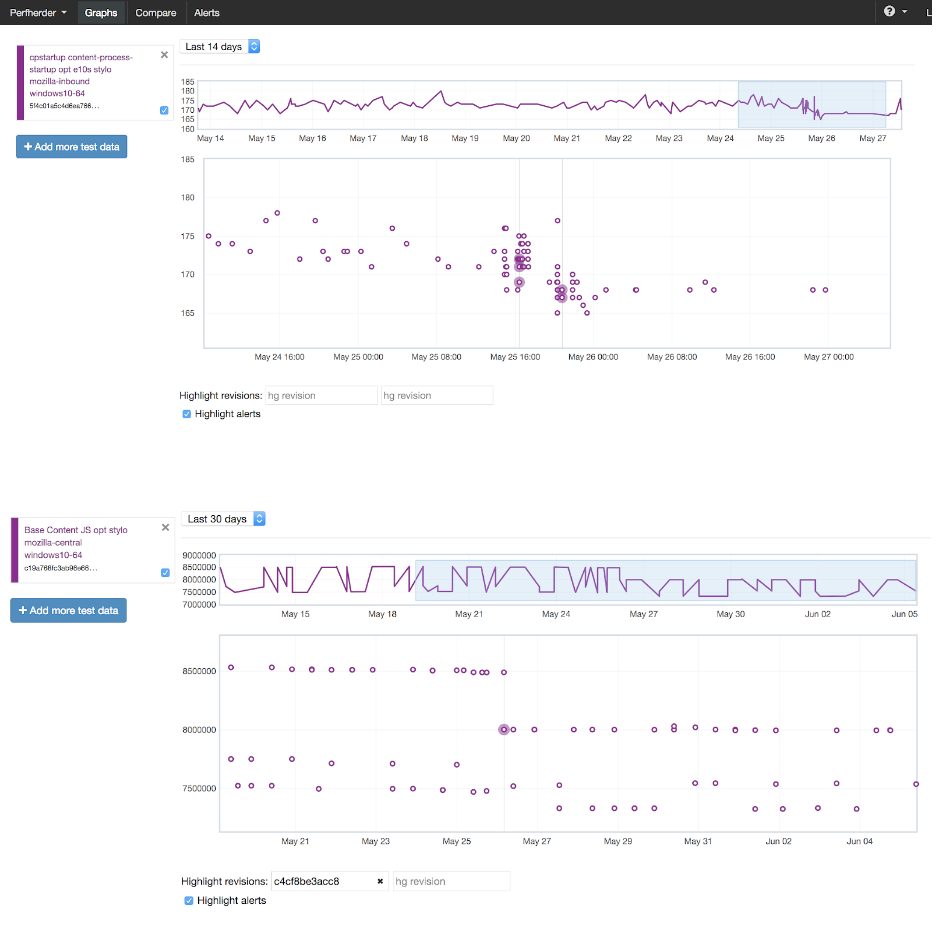The height and width of the screenshot is (946, 946).
Task: Expand the Last 14 days selector
Action: [222, 47]
